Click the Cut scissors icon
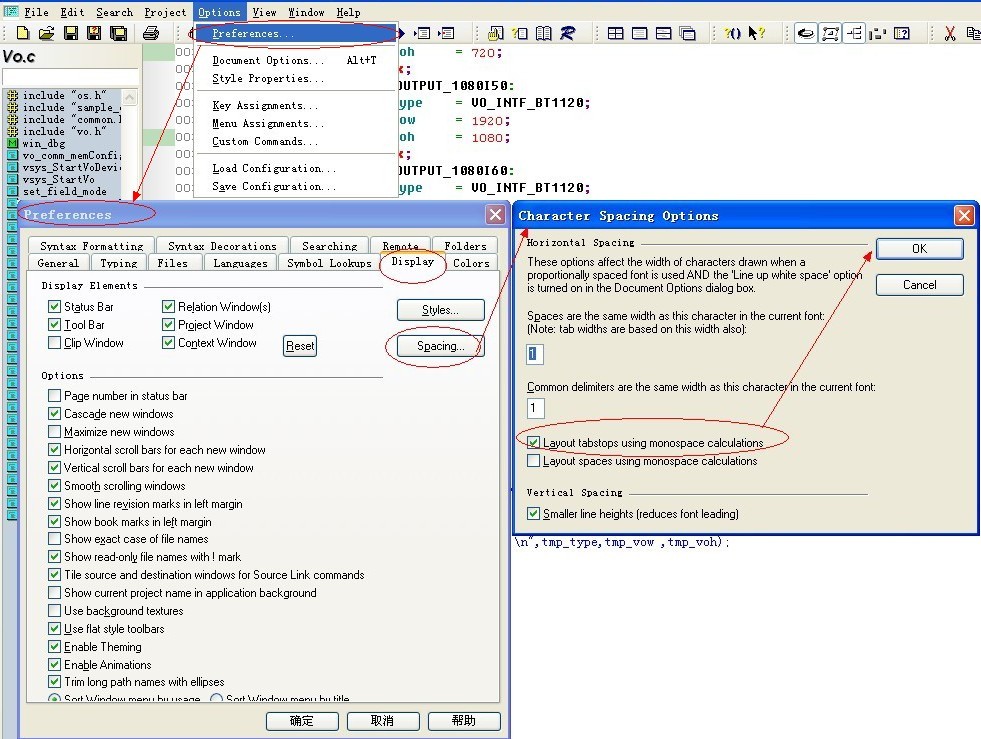 click(950, 33)
